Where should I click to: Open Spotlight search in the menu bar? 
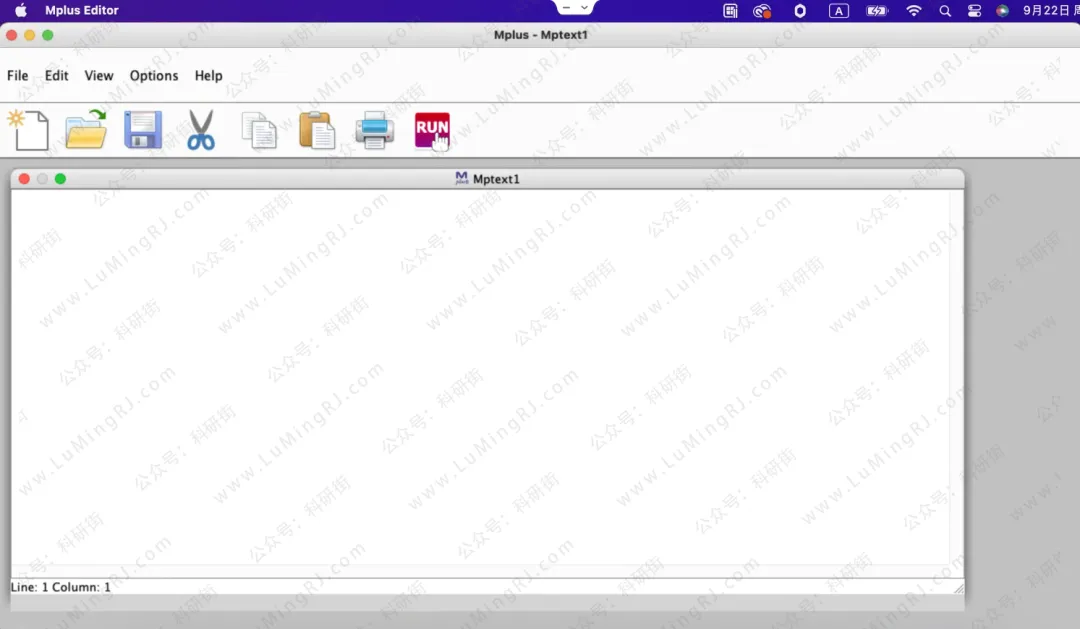point(945,10)
